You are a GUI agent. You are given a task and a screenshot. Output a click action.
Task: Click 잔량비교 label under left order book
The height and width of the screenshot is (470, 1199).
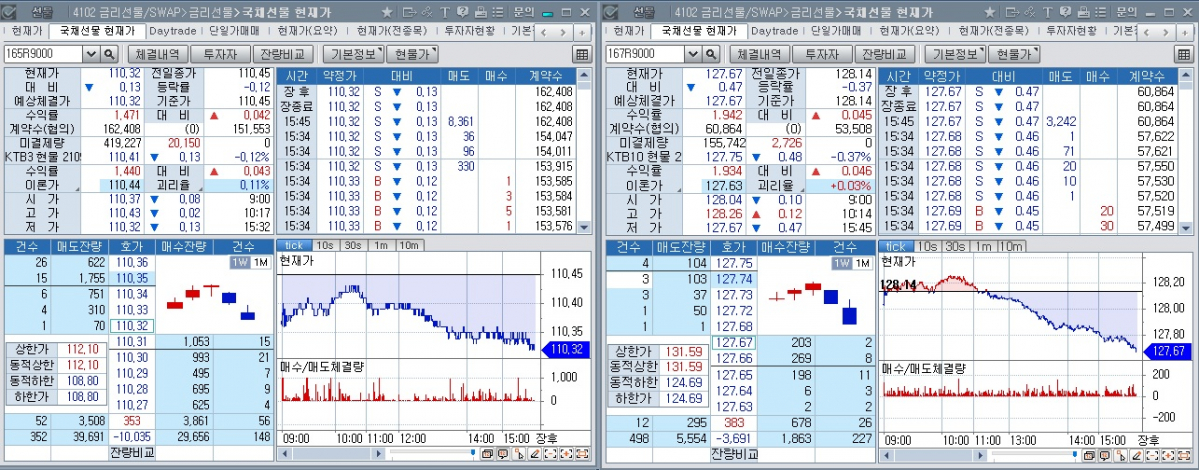132,452
